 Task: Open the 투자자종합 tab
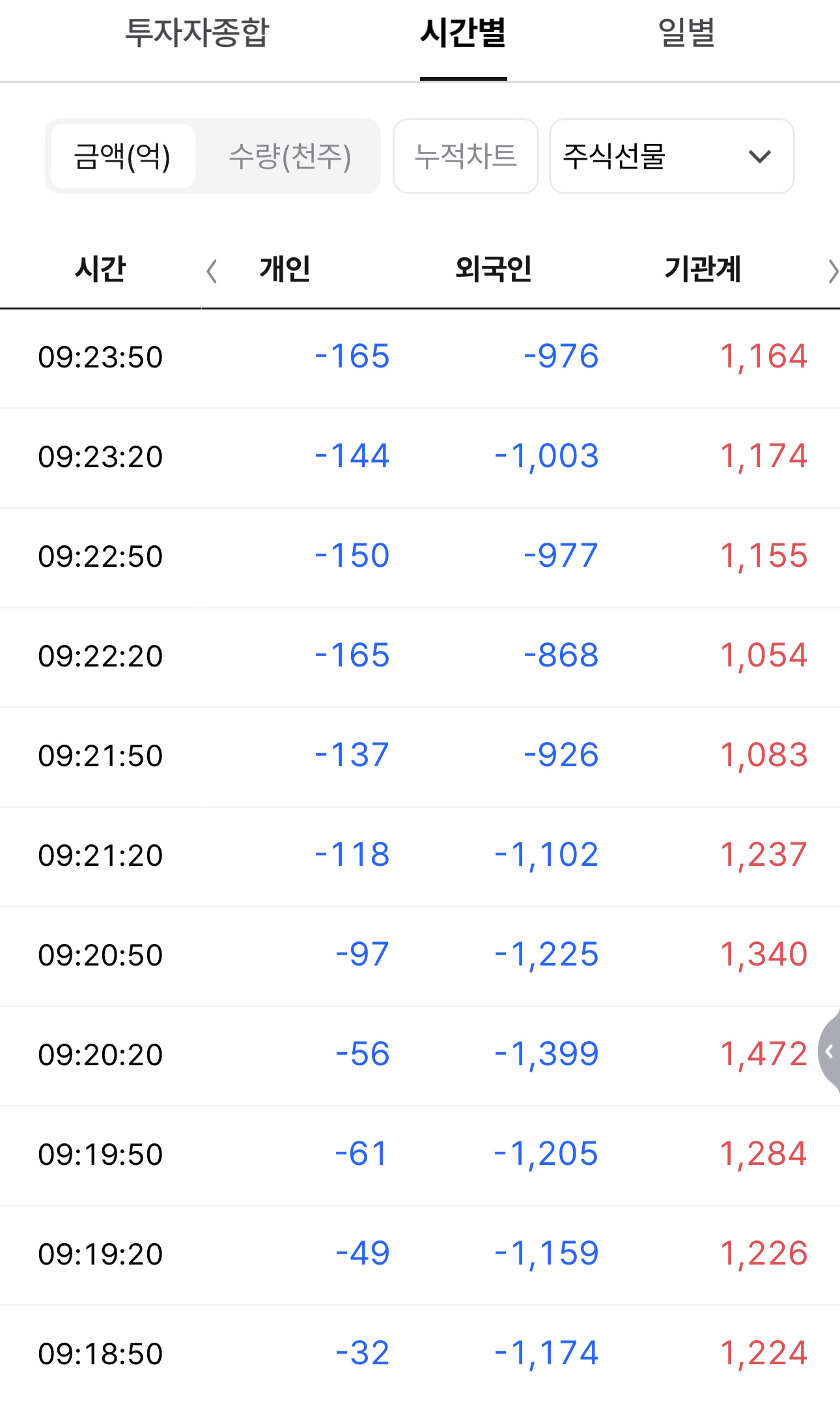point(197,33)
